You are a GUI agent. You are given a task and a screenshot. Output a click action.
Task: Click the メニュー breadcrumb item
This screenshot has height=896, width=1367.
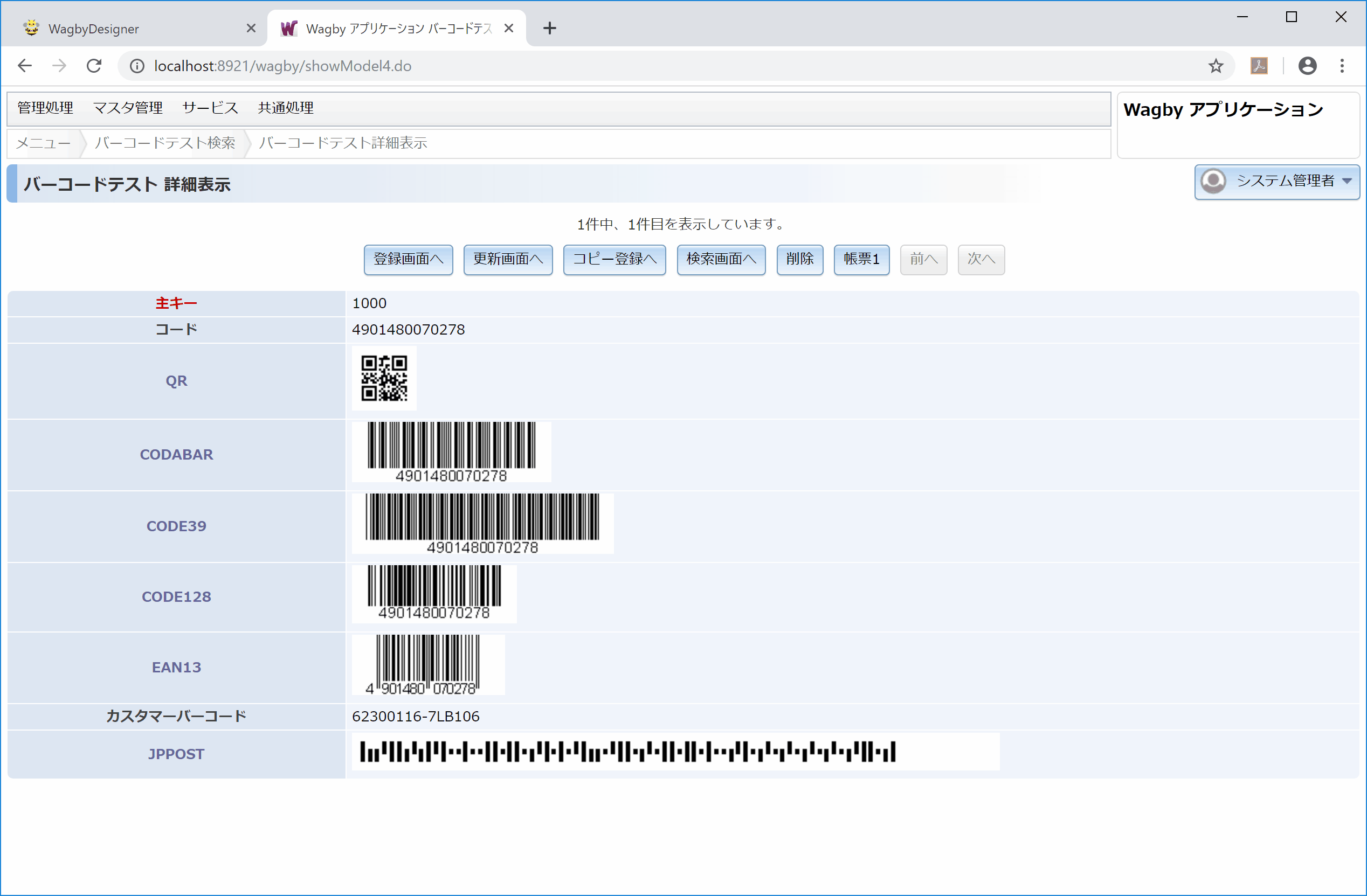[41, 142]
